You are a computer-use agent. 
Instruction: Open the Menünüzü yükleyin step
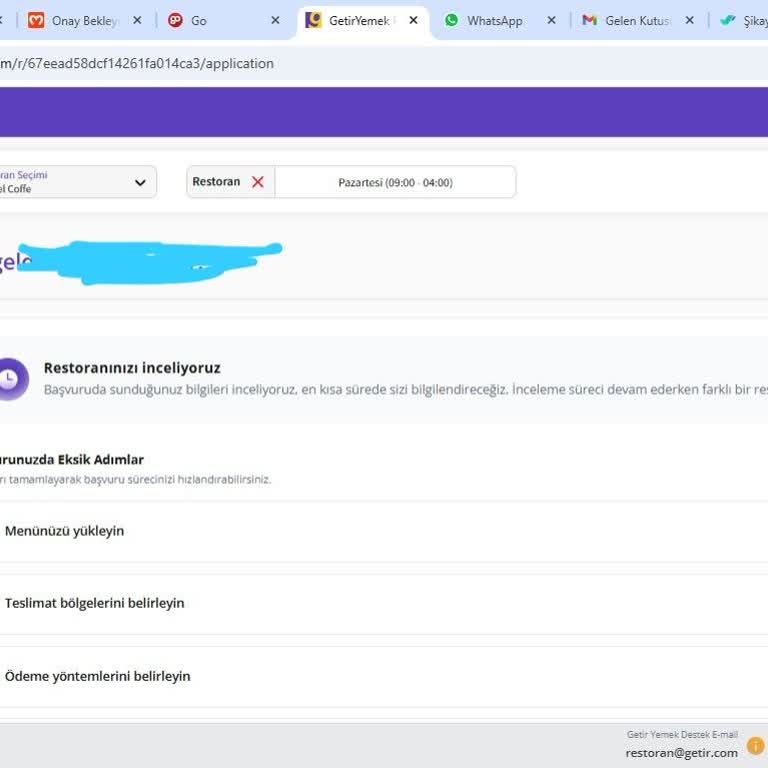(384, 531)
